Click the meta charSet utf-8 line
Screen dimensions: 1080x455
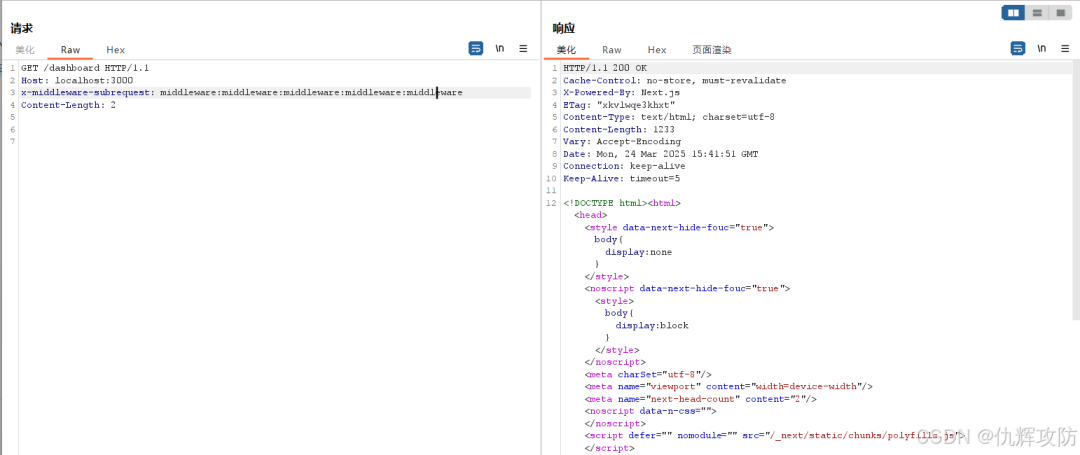click(648, 374)
